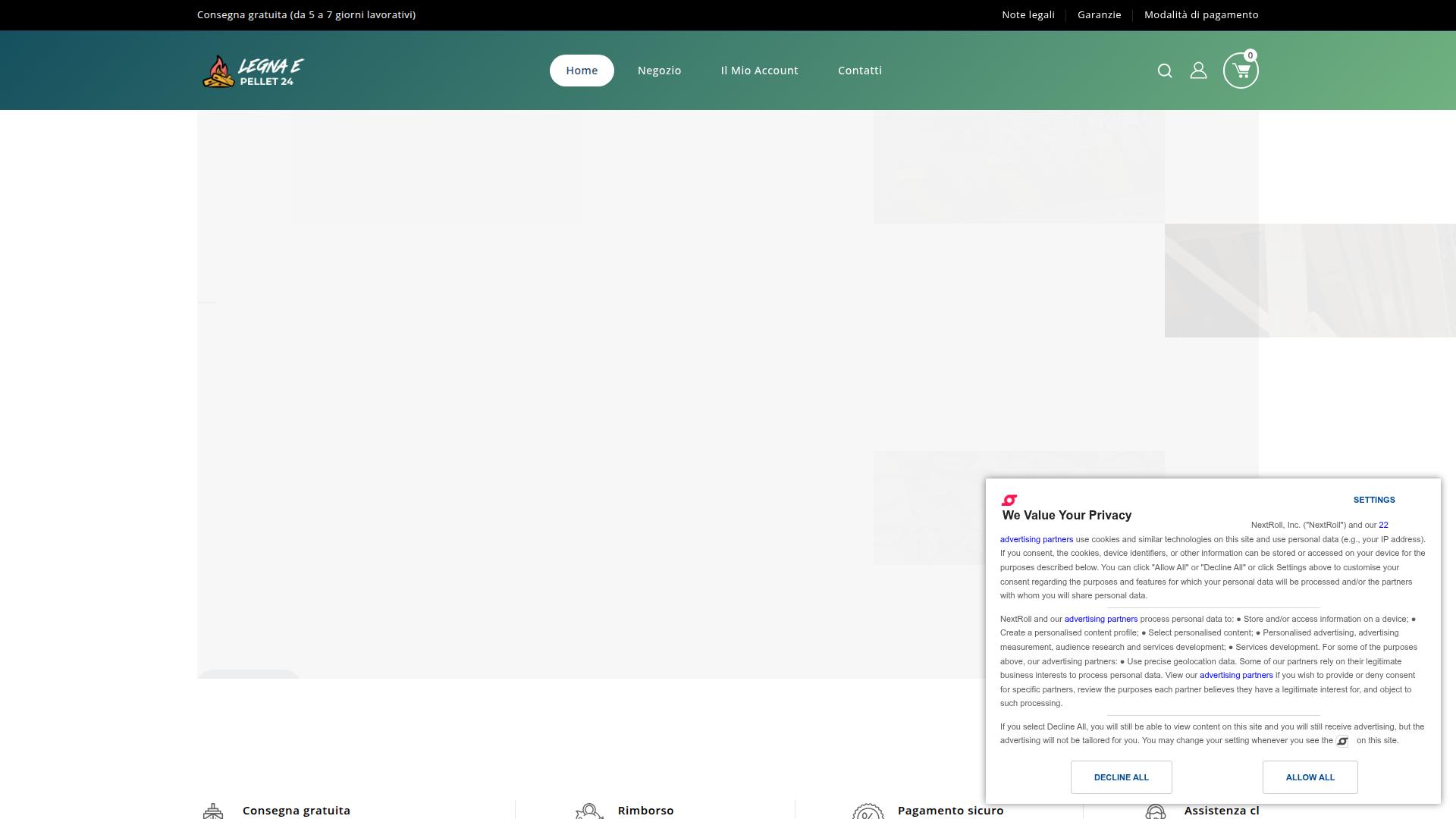Open the '22 advertising partners' link
The height and width of the screenshot is (819, 1456).
[1036, 539]
